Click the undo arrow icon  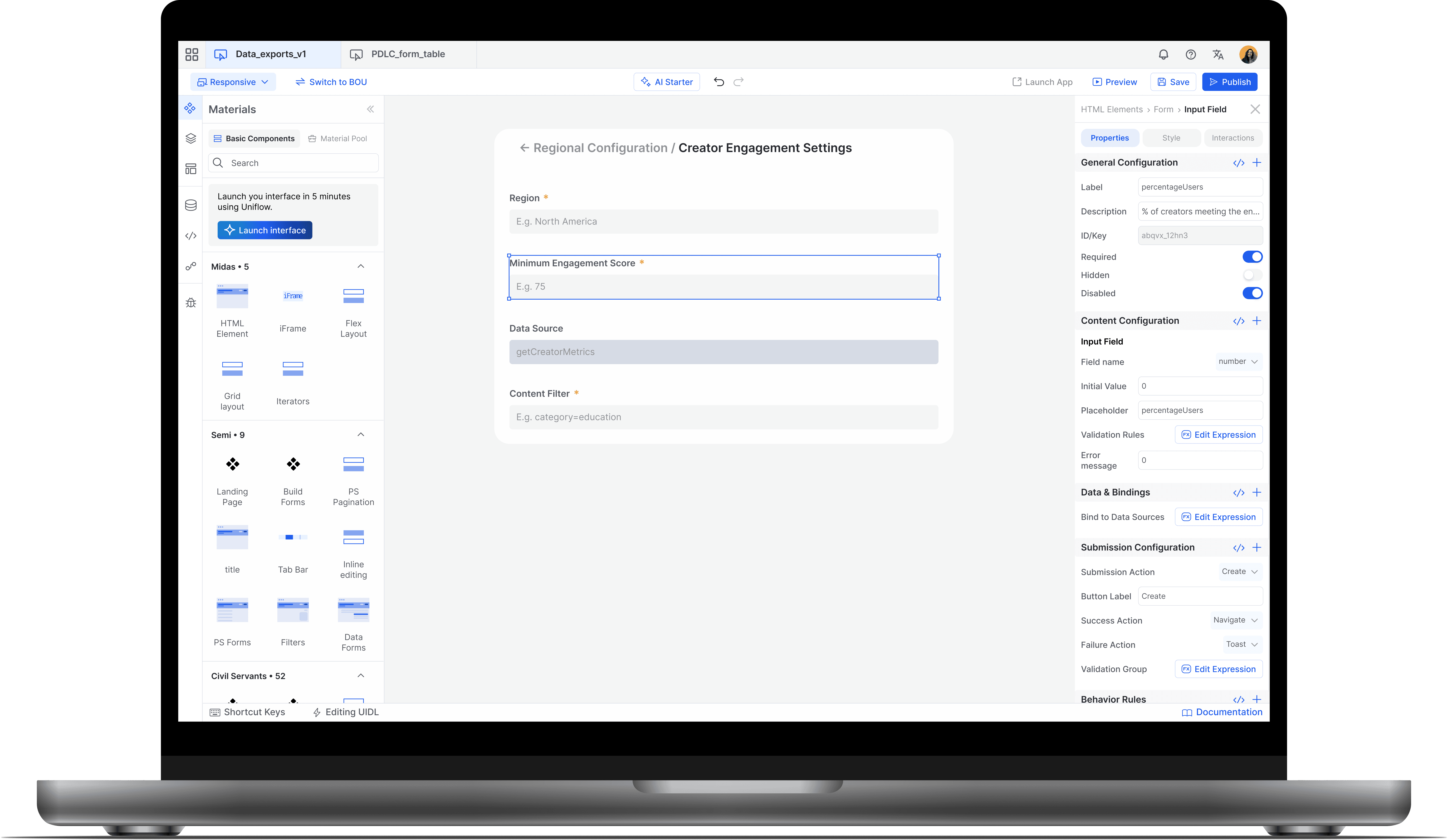(719, 82)
